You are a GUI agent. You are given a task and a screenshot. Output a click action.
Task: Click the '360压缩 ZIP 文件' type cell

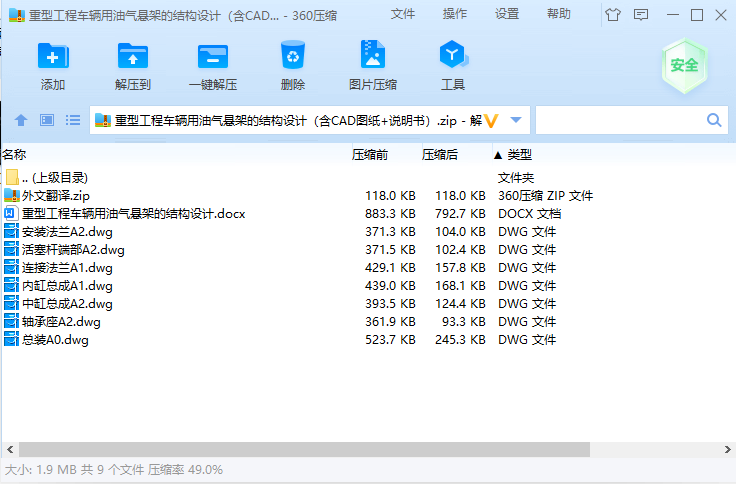point(545,196)
